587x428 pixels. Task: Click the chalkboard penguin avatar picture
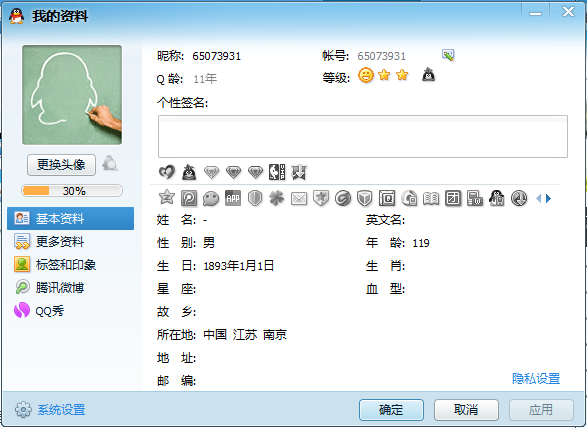pos(72,95)
